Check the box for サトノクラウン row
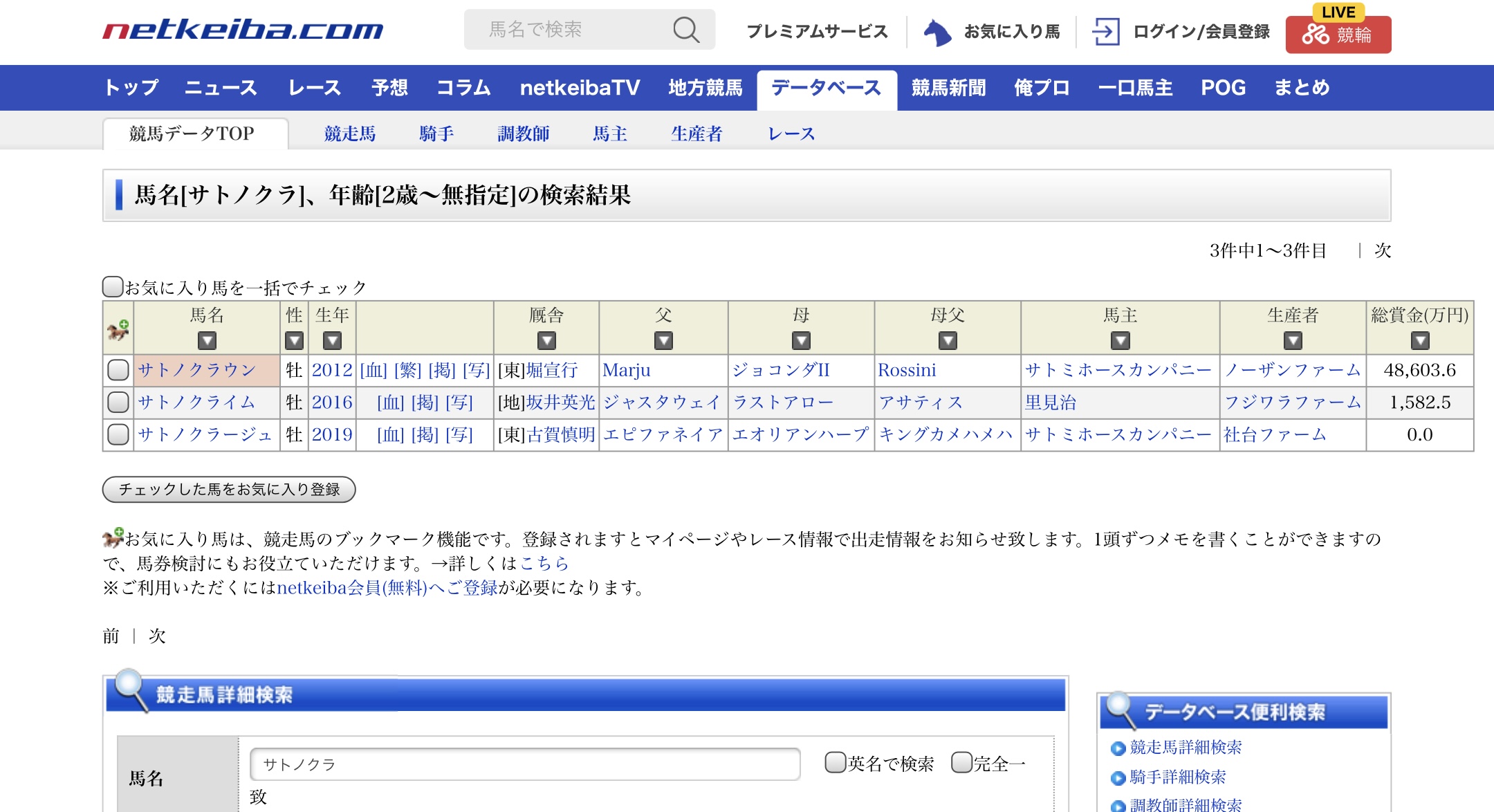 [x=118, y=370]
